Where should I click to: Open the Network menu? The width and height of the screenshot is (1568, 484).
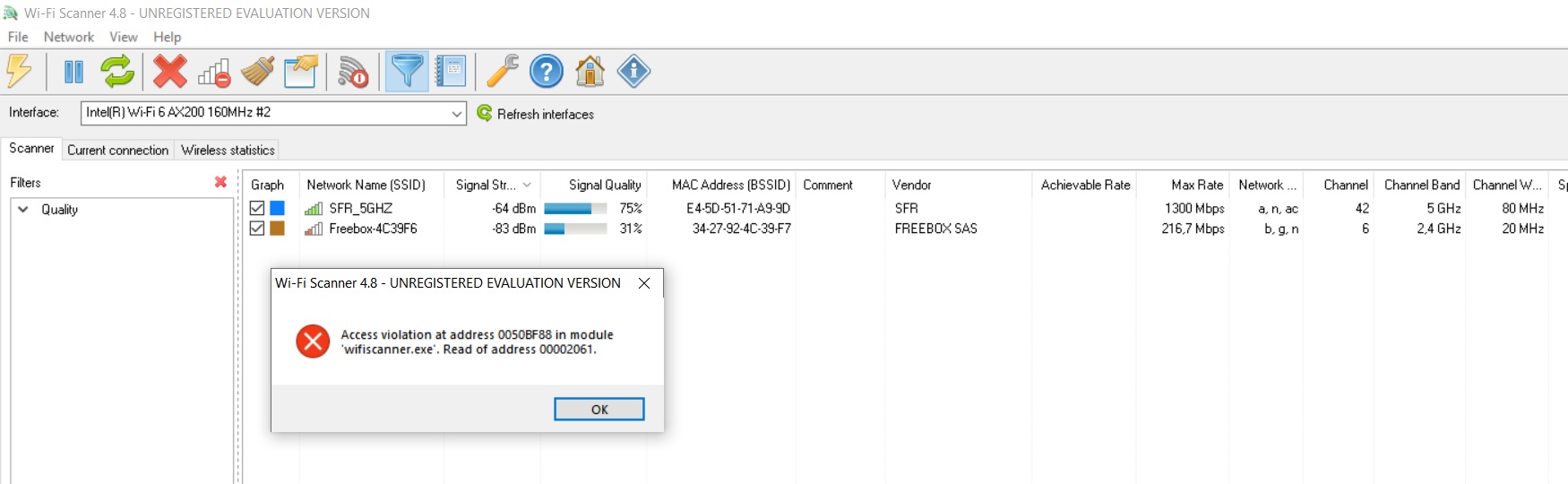(x=68, y=37)
